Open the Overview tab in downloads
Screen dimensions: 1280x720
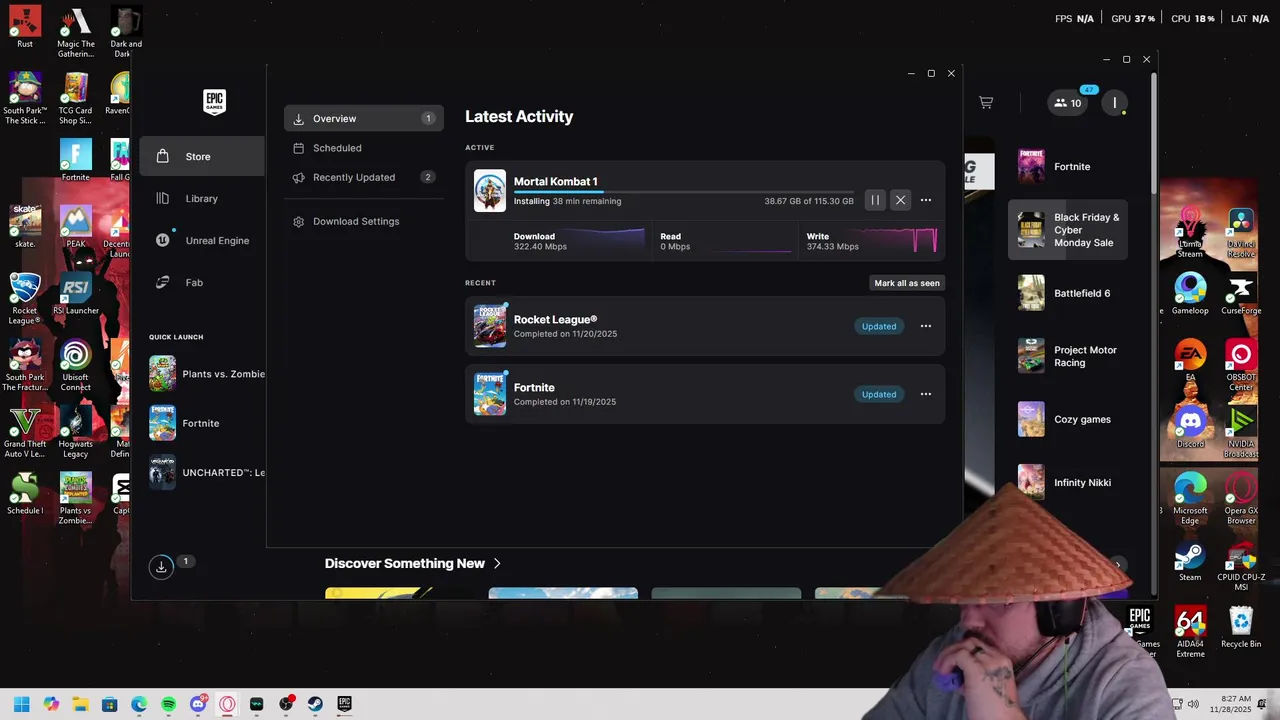coord(364,118)
